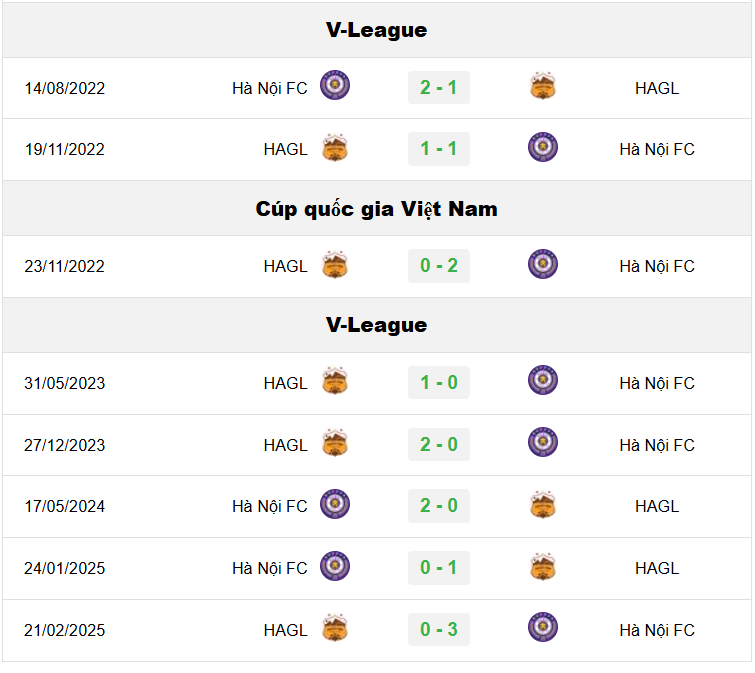Screen dimensions: 755x673
Task: Click Hà Nội FC logo in 14/08/2022 match
Action: point(335,85)
